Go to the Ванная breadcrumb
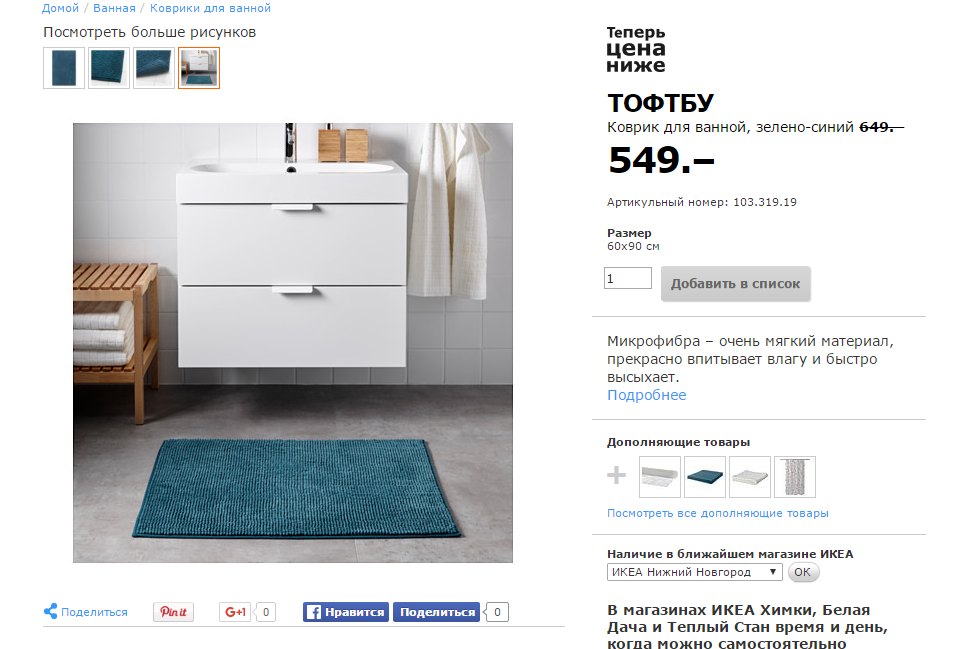Screen dimensions: 959x649 pos(114,8)
